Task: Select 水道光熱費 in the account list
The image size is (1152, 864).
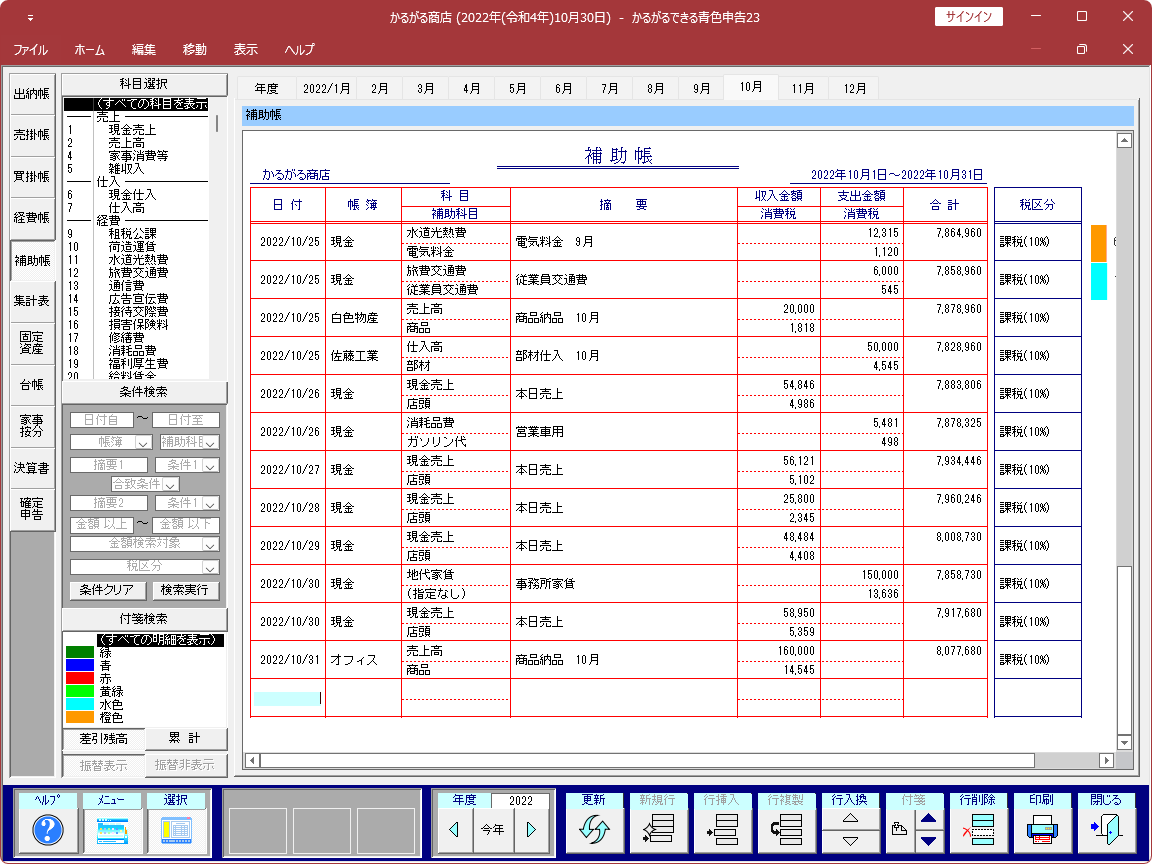Action: point(138,259)
